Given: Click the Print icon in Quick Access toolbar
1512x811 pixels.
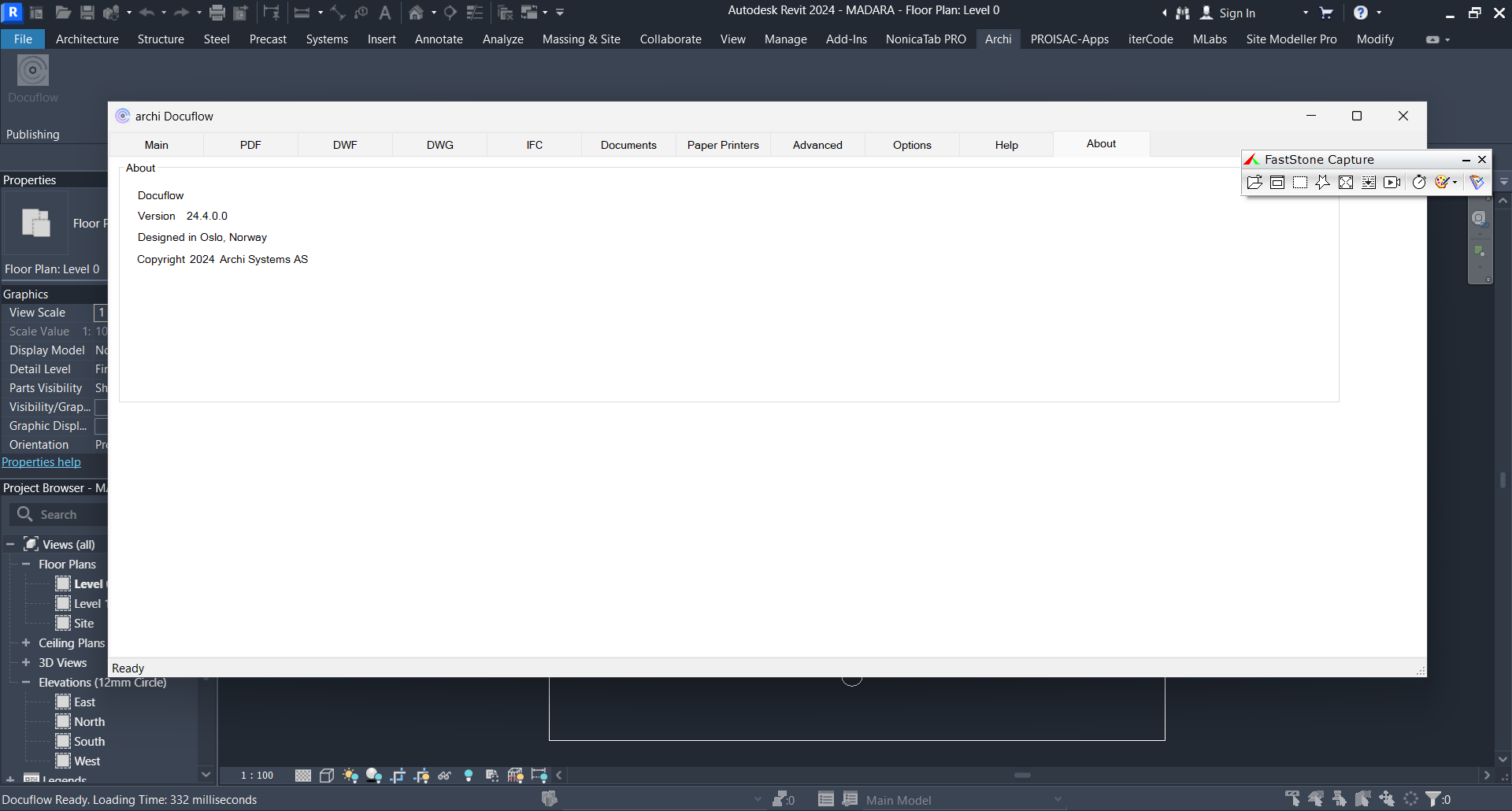Looking at the screenshot, I should point(217,13).
